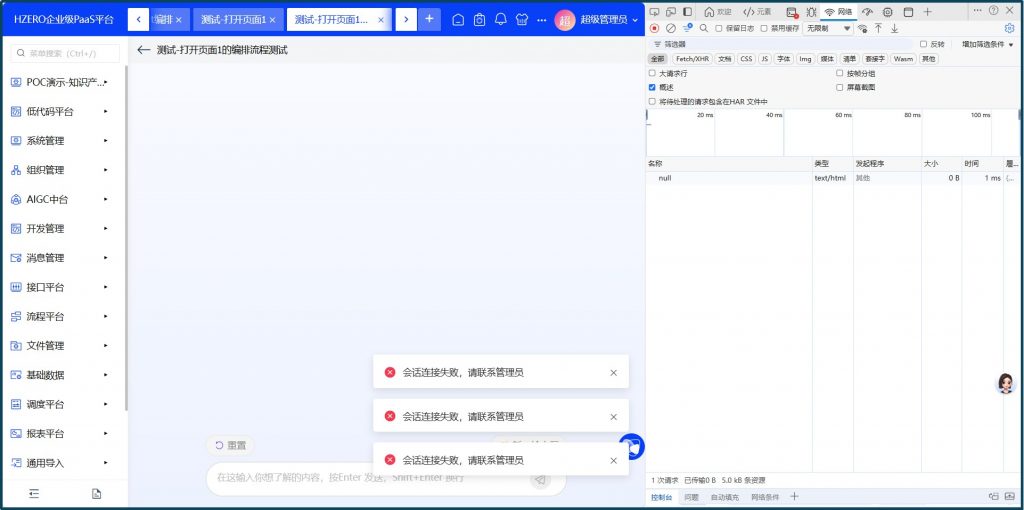
Task: Uncheck the 概述 checkbox
Action: [x=652, y=87]
